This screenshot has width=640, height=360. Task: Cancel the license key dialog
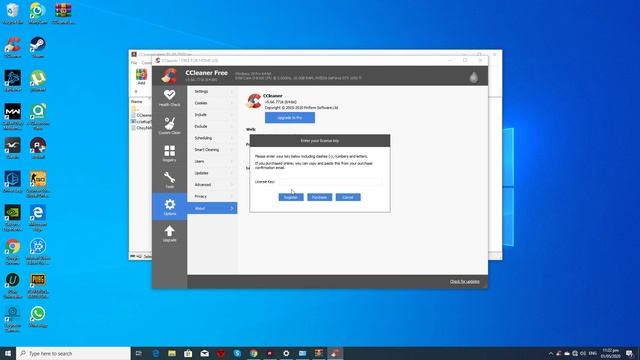(348, 197)
